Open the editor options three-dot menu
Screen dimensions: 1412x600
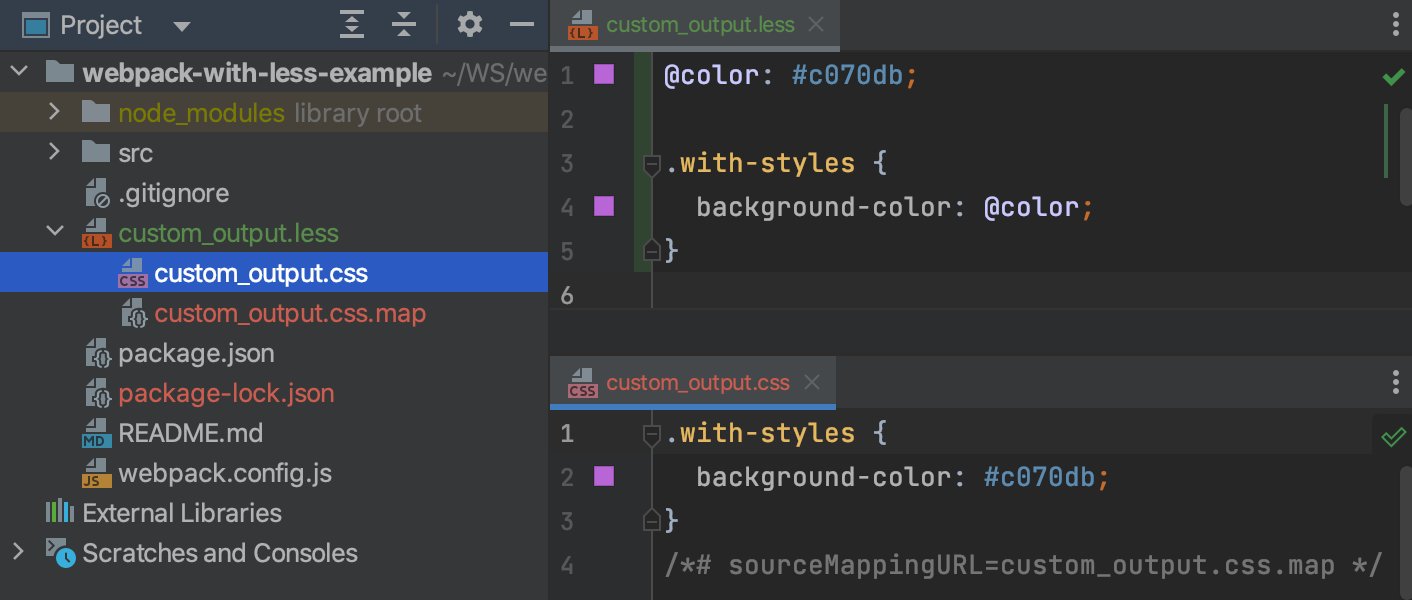[1395, 23]
